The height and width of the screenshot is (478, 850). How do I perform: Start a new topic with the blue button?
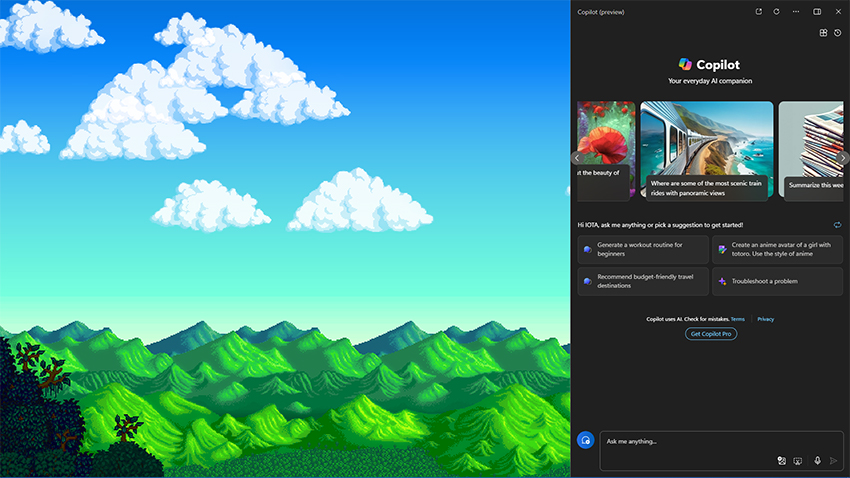tap(585, 440)
